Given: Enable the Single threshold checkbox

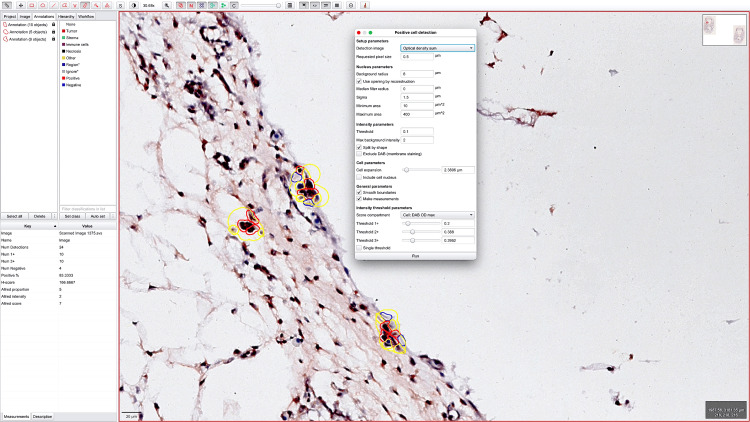Looking at the screenshot, I should click(359, 248).
